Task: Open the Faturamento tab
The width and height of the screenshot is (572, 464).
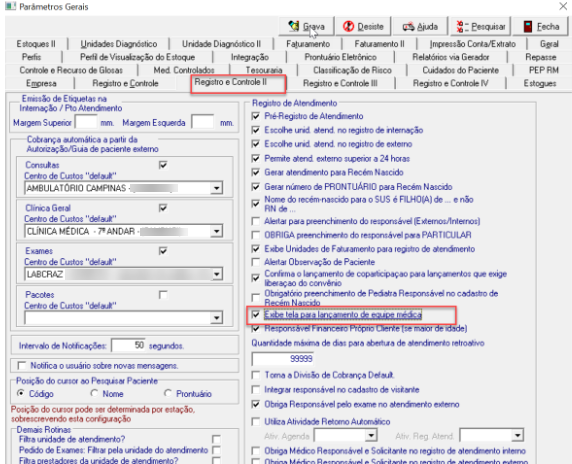Action: tap(308, 44)
